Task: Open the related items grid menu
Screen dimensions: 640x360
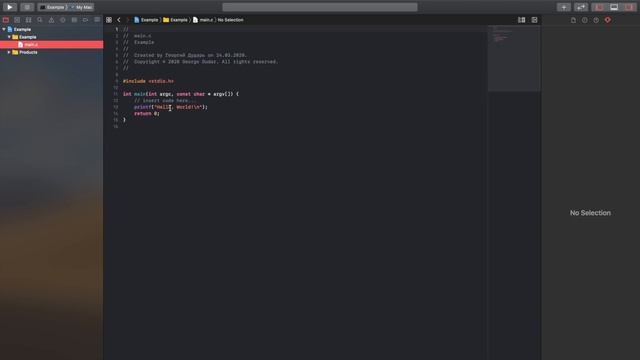Action: pos(109,20)
